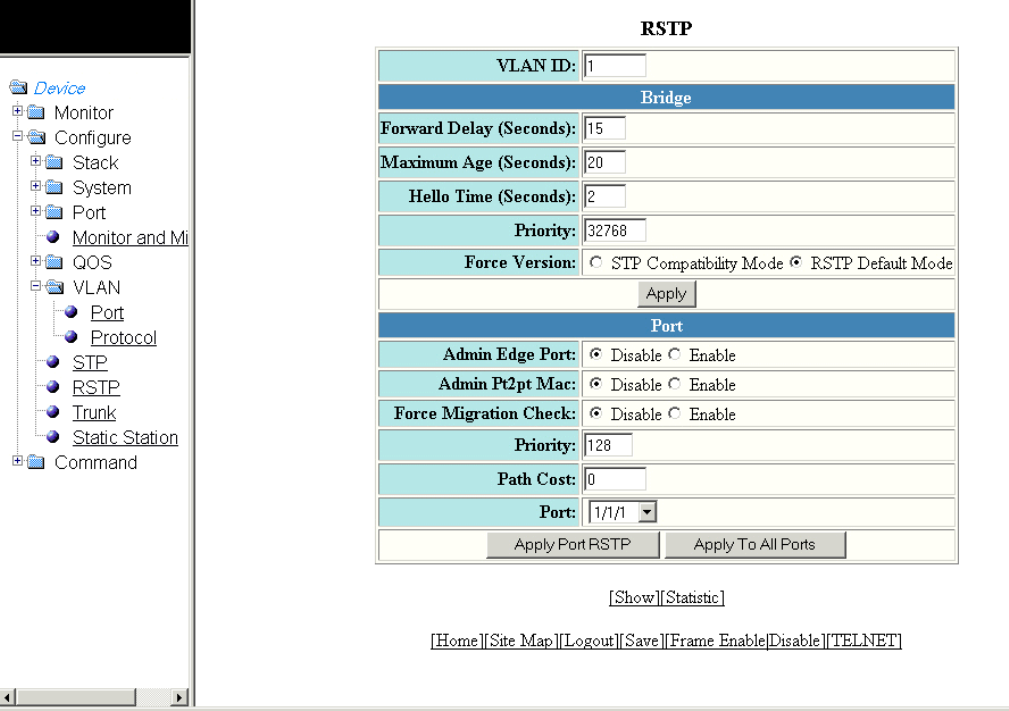Open the Trunk tree link
The image size is (1009, 711).
click(x=94, y=412)
